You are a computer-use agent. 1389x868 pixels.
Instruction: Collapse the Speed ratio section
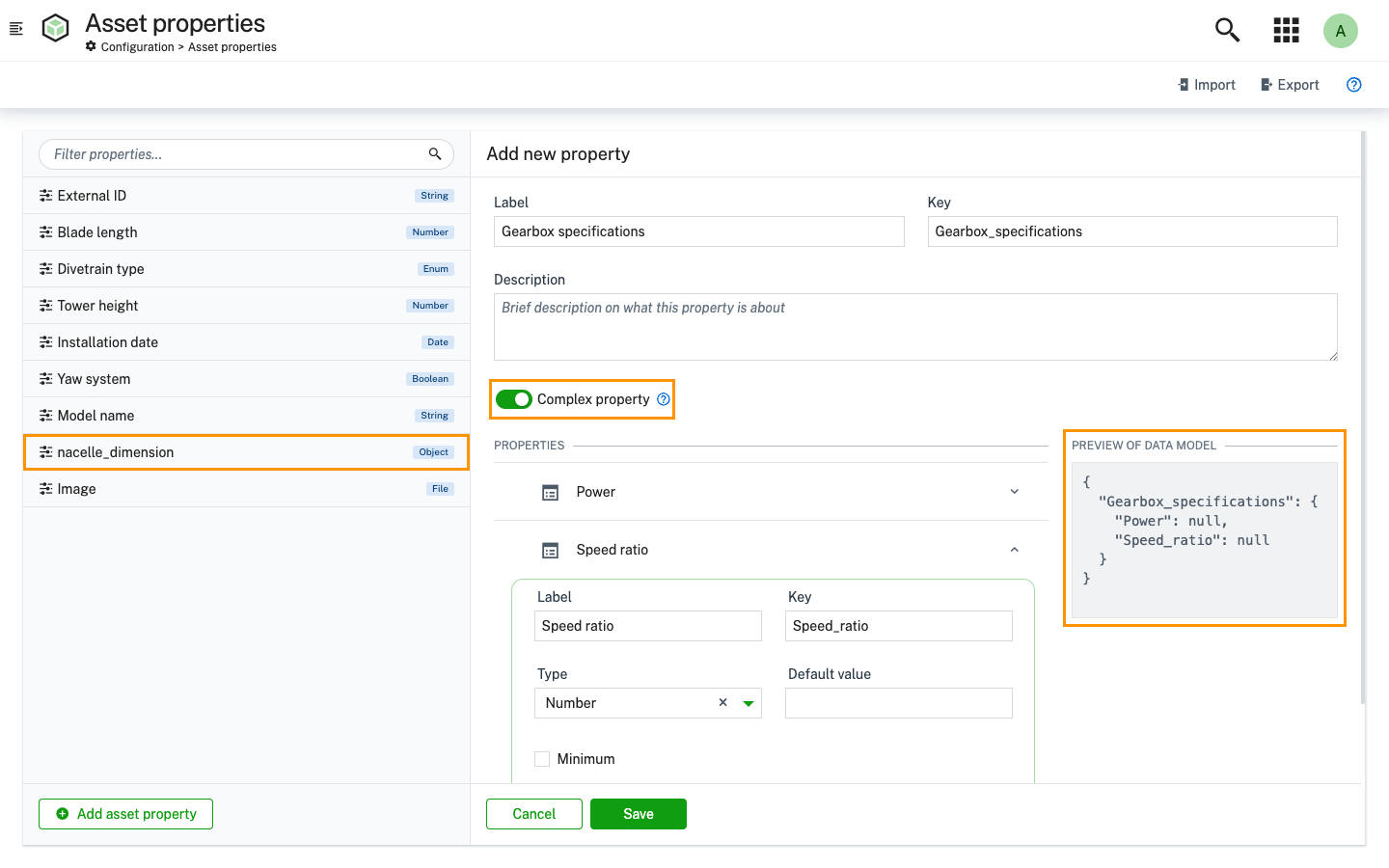pos(1014,550)
